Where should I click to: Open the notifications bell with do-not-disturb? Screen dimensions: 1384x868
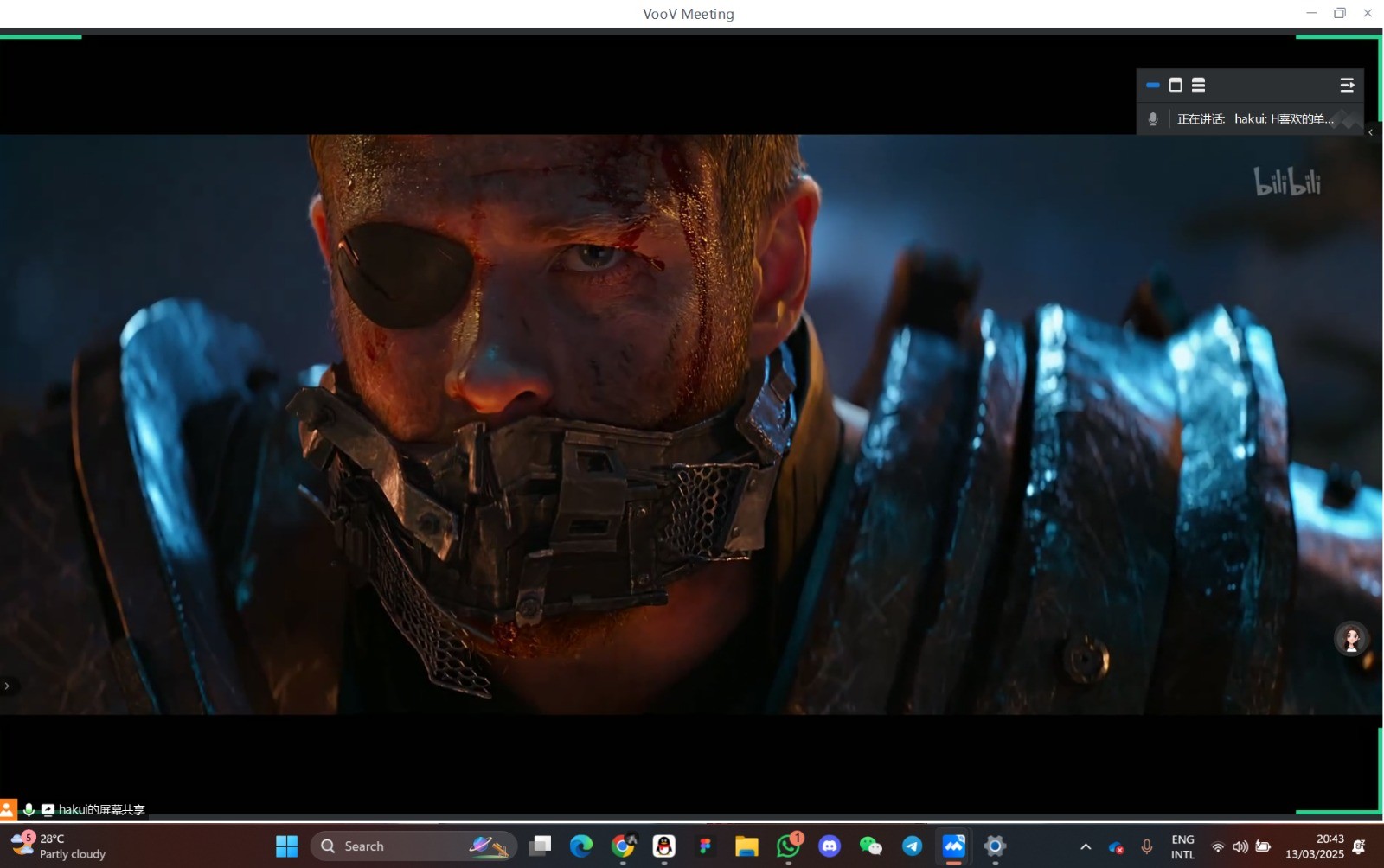coord(1360,846)
